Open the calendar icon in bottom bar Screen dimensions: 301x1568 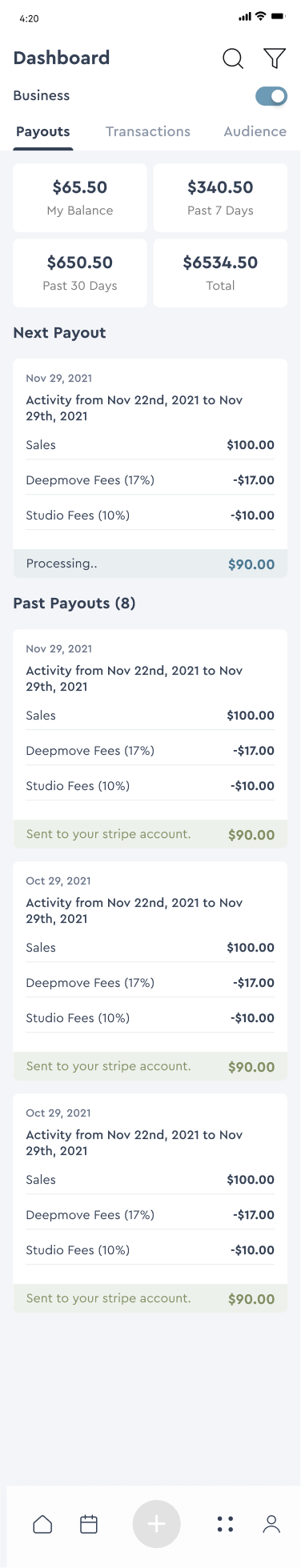click(x=89, y=1524)
